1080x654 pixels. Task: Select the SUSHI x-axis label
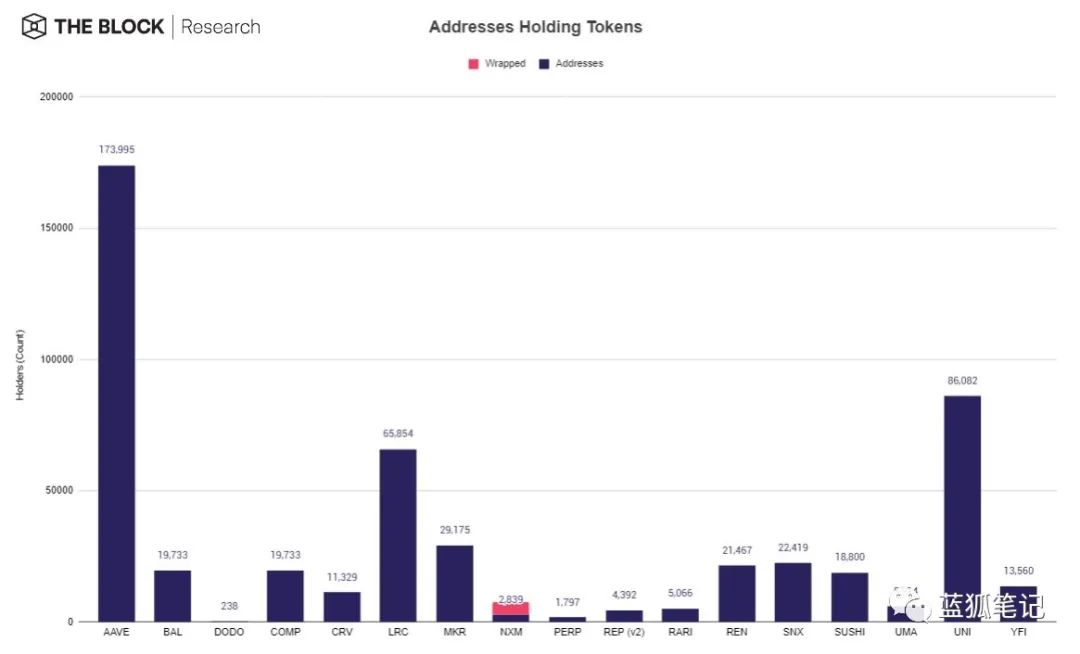pyautogui.click(x=849, y=633)
